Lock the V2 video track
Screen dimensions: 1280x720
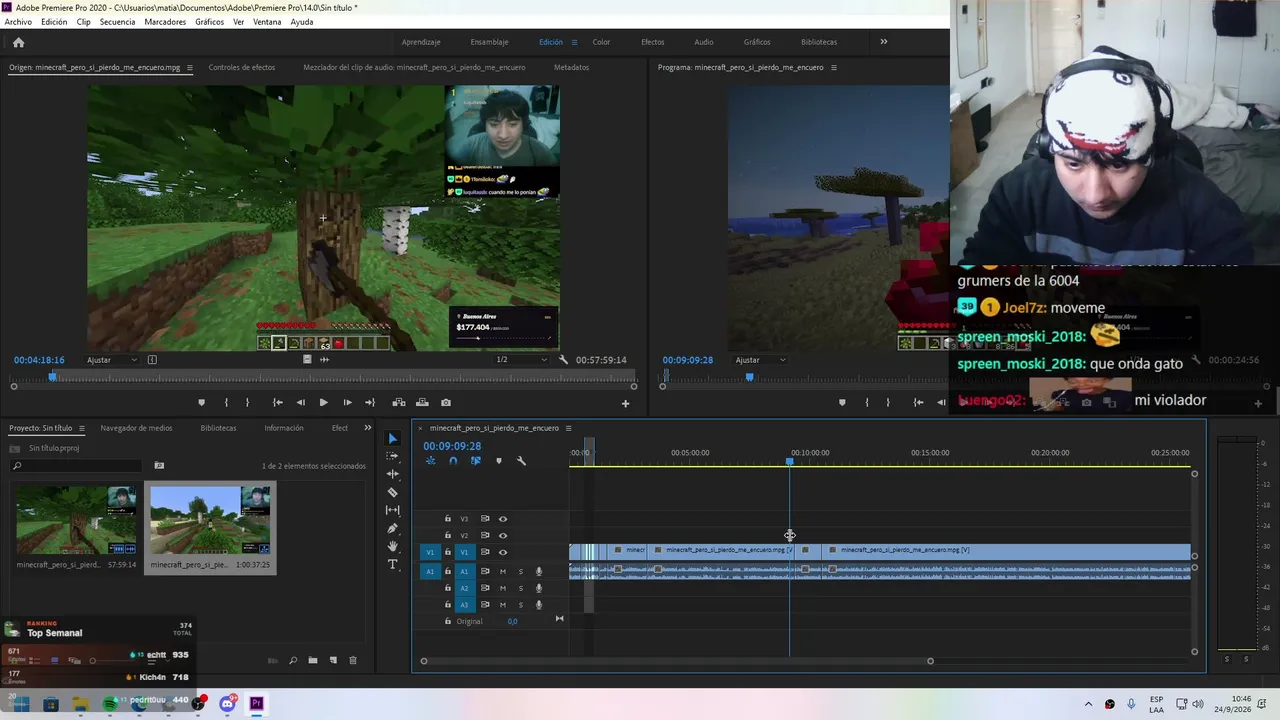(447, 535)
